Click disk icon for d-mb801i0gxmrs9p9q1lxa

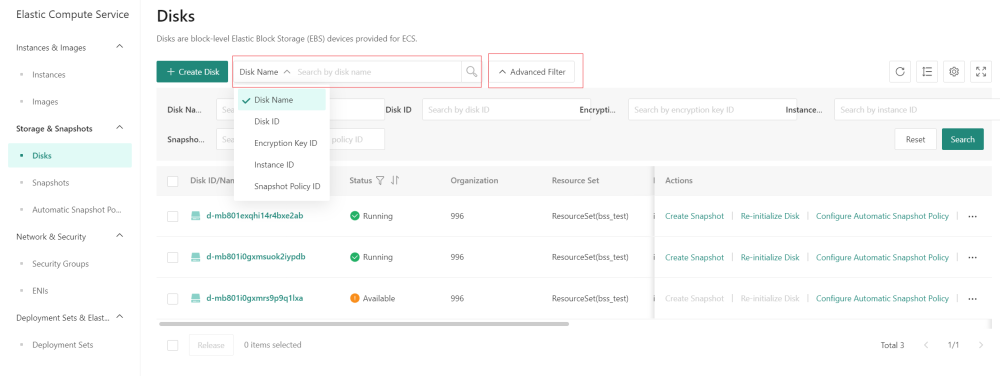(196, 298)
